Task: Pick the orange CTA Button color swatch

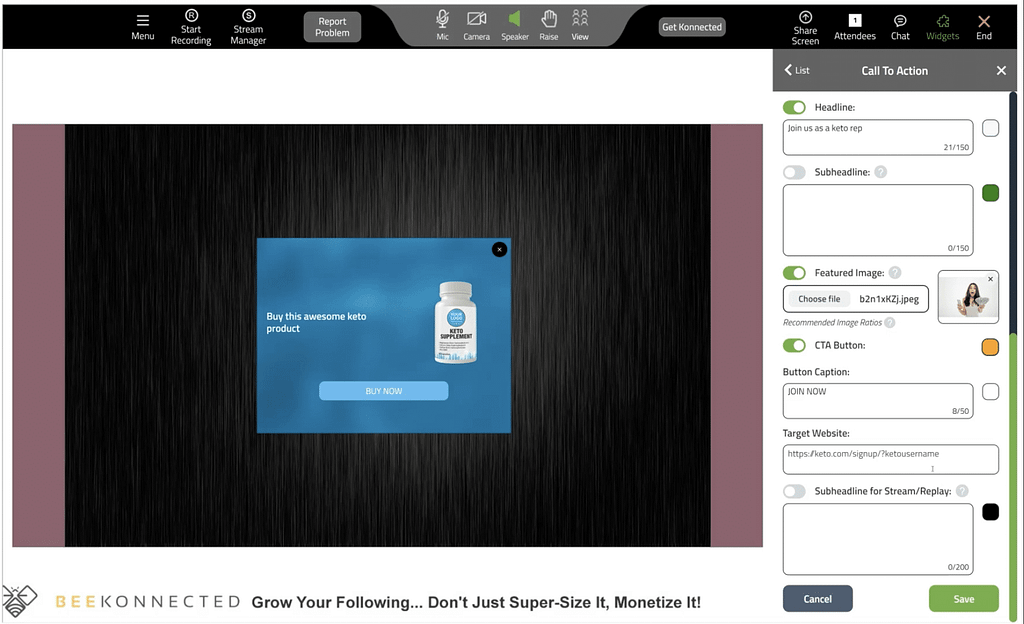Action: [x=990, y=347]
